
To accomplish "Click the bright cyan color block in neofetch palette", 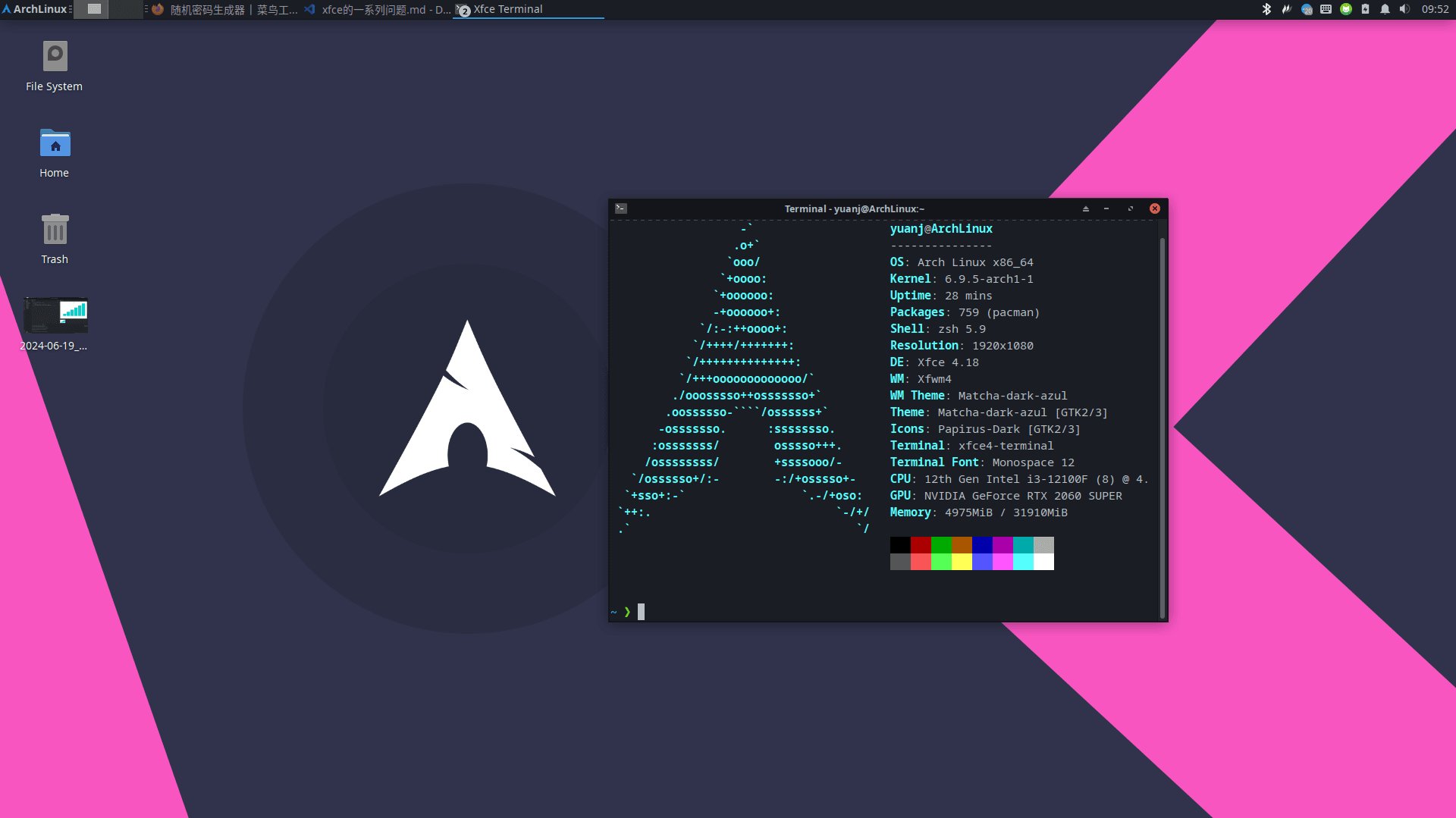I will (1023, 562).
